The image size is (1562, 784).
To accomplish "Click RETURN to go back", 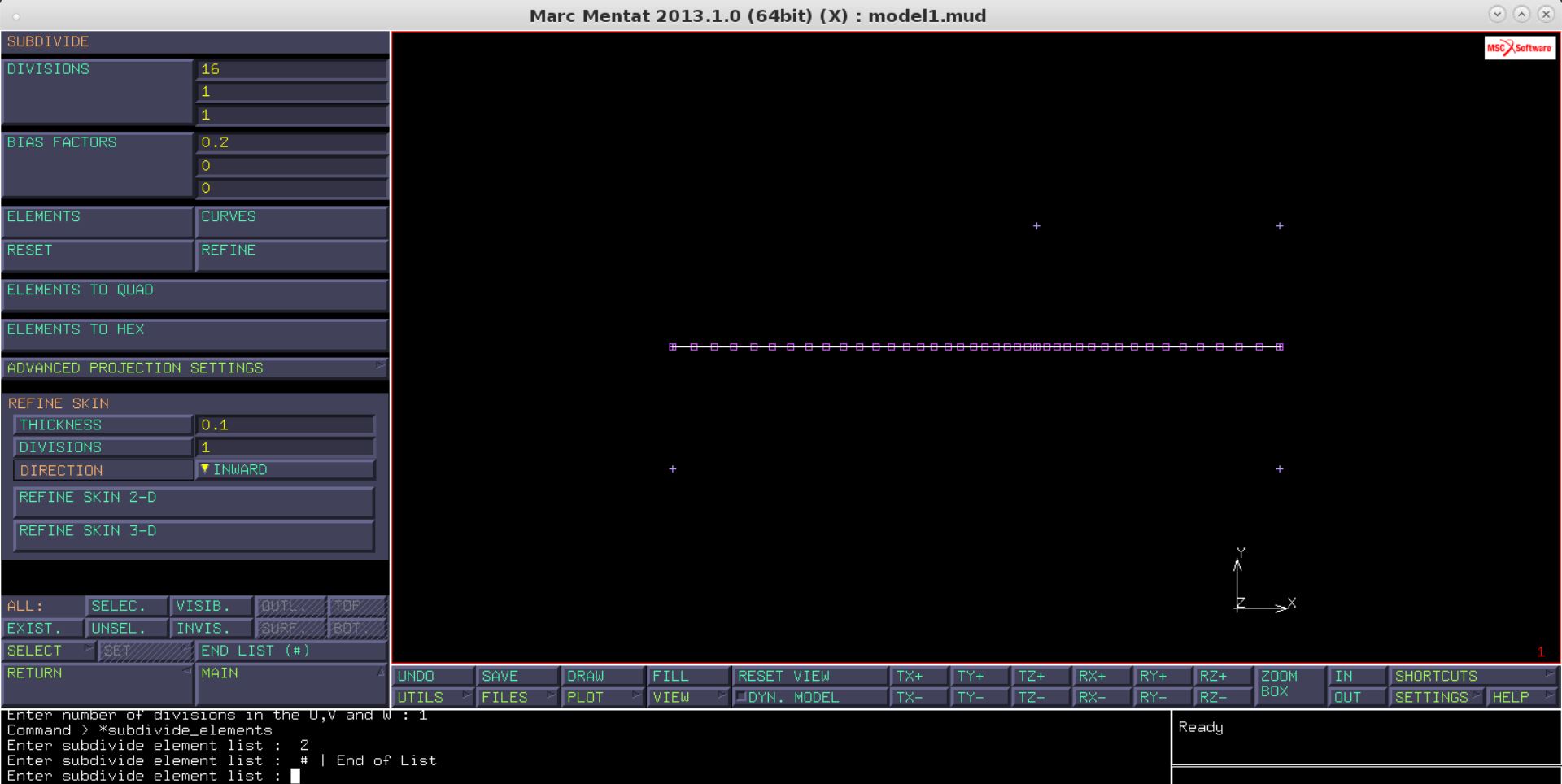I will (97, 684).
